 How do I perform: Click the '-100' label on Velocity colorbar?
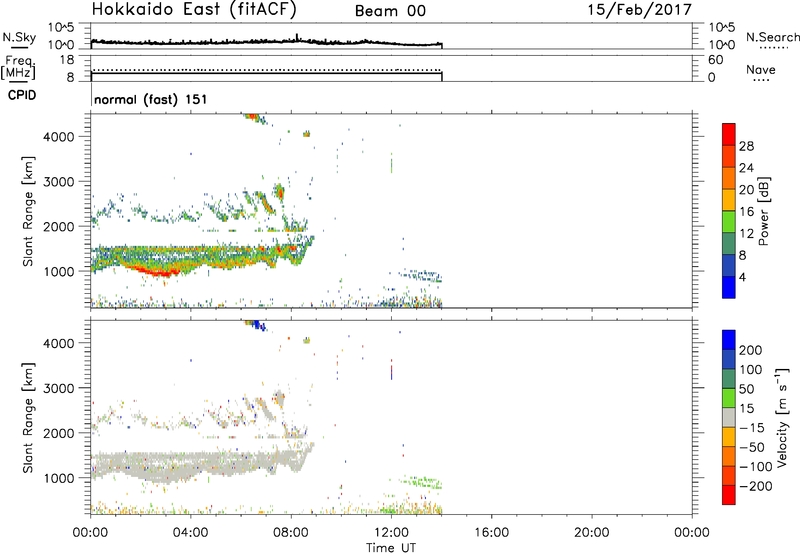click(755, 467)
